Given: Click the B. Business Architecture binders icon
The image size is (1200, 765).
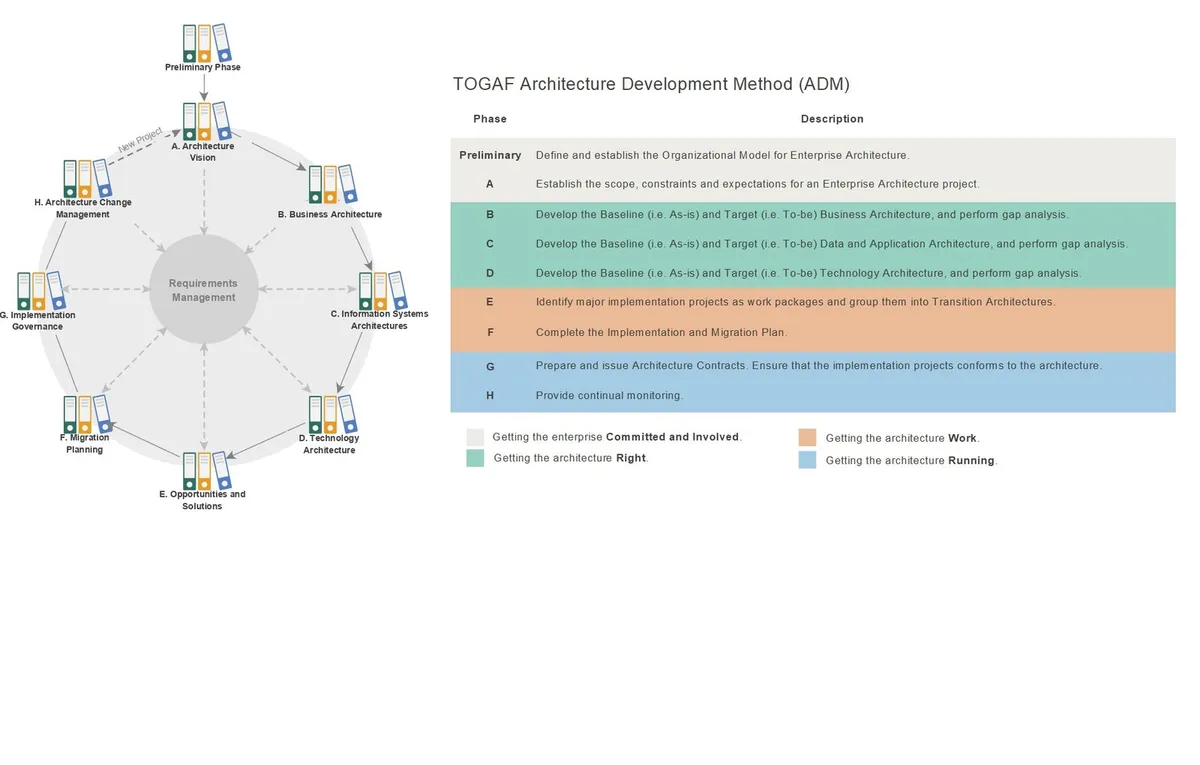Looking at the screenshot, I should [x=332, y=185].
